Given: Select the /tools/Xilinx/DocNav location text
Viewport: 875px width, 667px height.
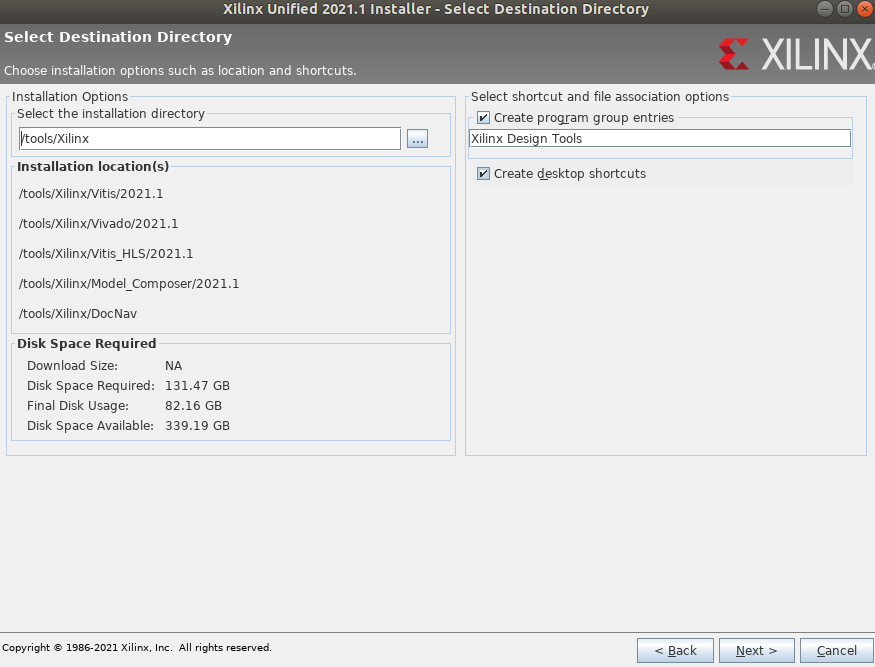Looking at the screenshot, I should 78,314.
